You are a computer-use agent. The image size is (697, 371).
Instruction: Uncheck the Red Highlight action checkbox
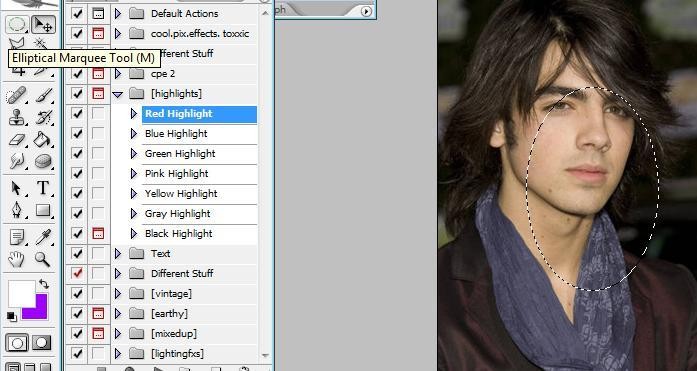[77, 114]
